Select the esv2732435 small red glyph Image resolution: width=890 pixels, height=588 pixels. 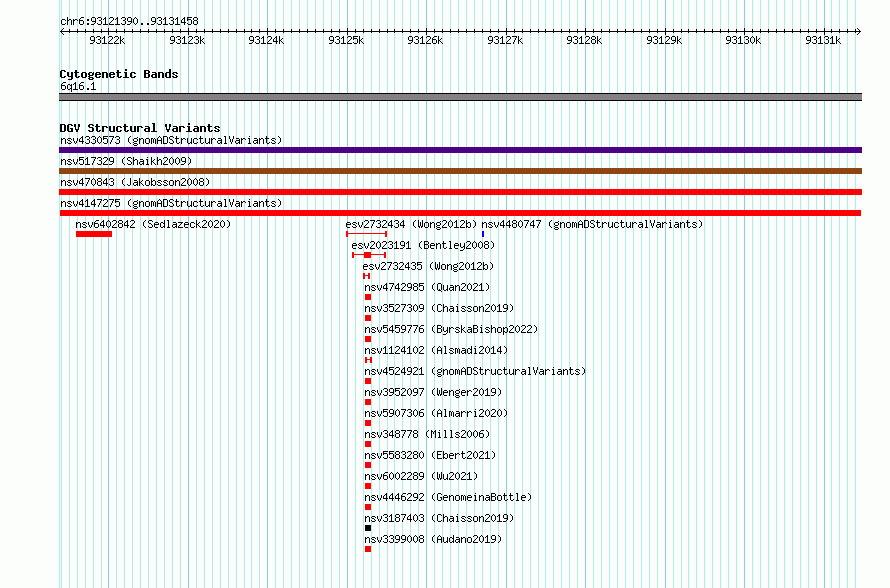[x=367, y=276]
